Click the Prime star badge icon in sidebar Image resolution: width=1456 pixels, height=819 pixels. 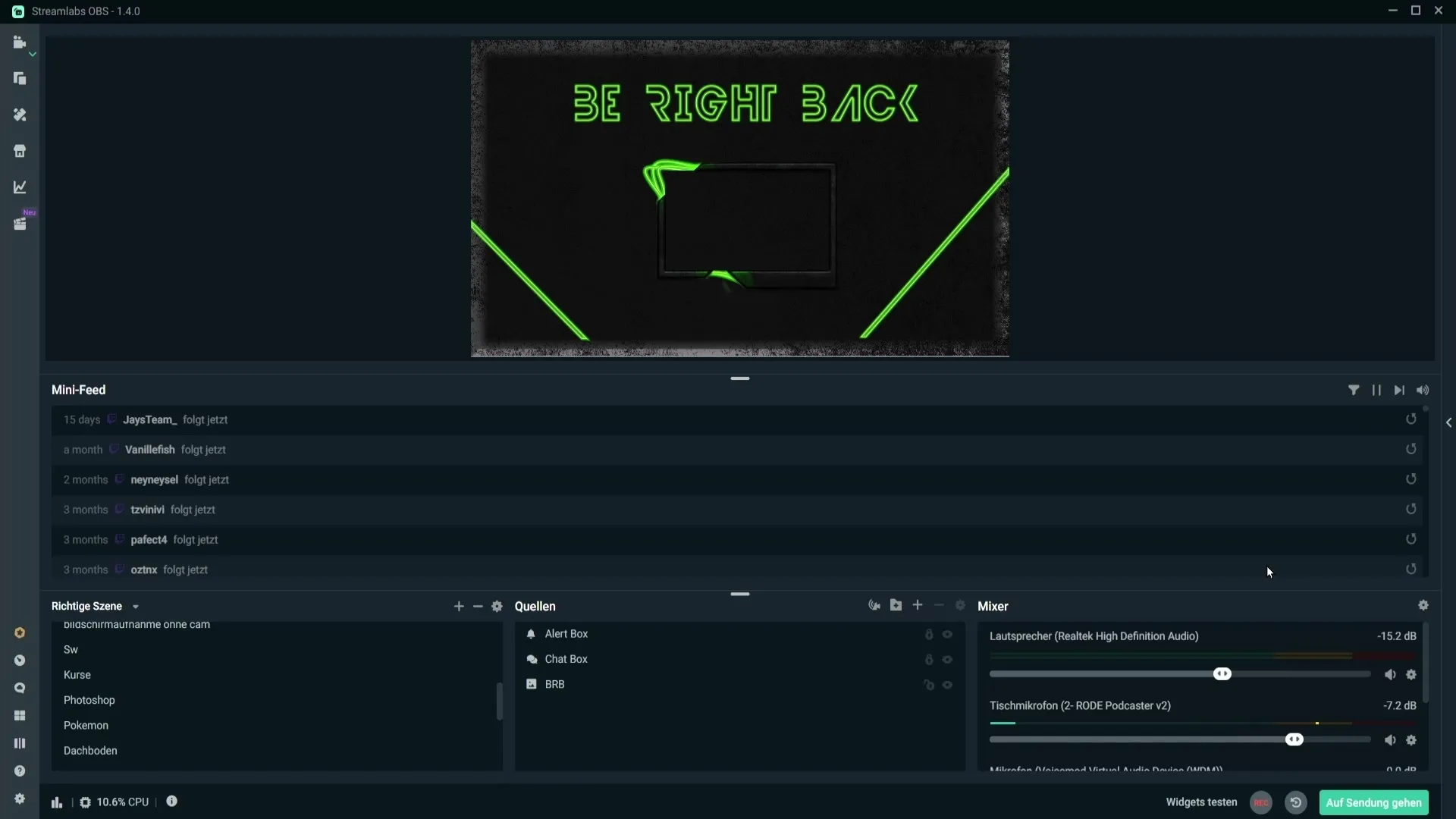point(20,633)
